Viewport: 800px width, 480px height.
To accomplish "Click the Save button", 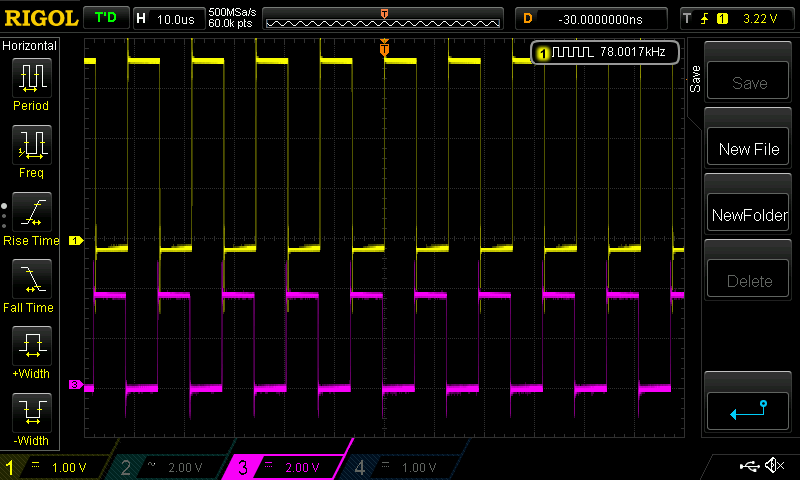I will 748,81.
